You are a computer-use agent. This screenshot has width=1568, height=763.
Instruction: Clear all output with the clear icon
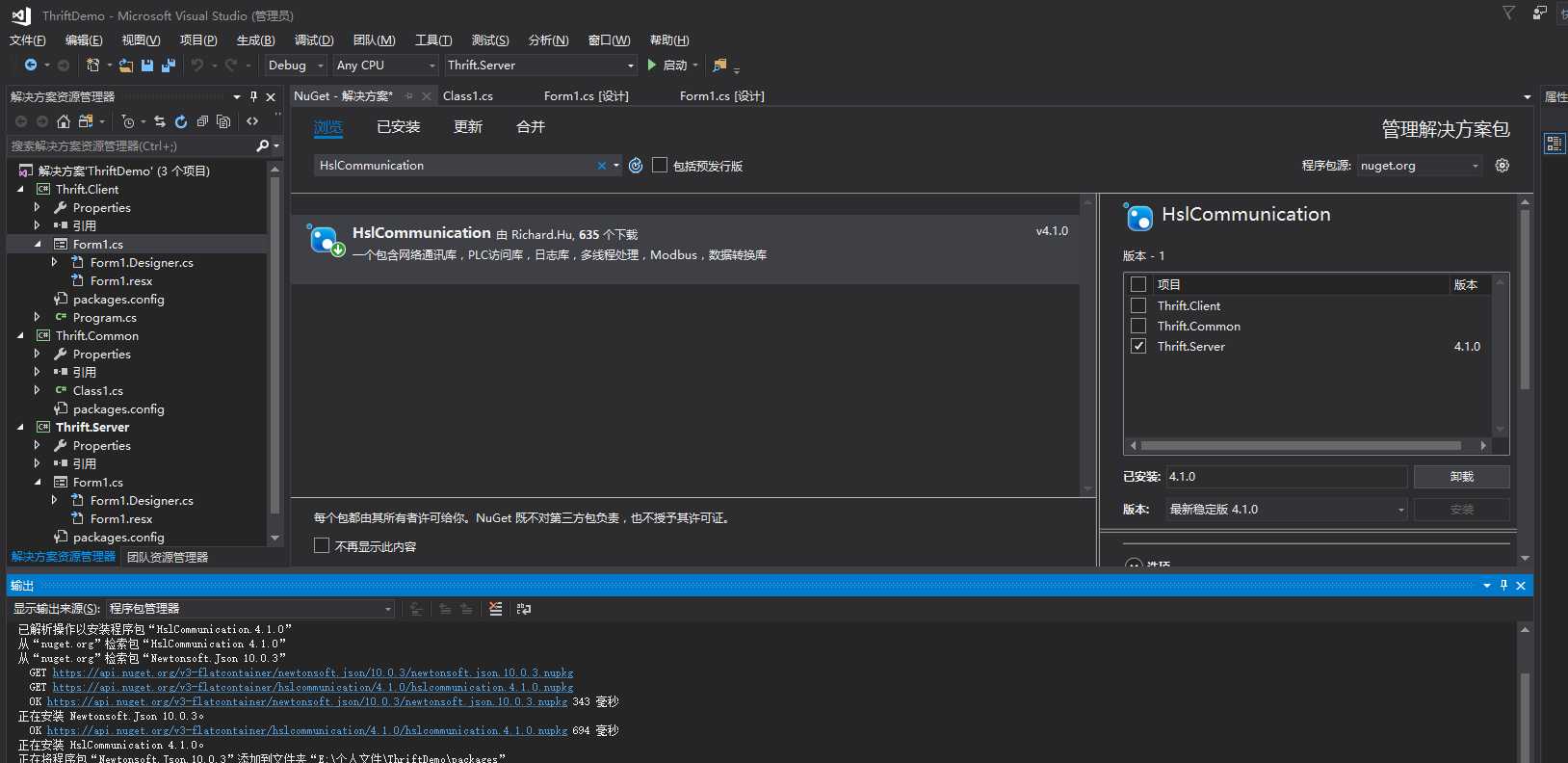(495, 609)
